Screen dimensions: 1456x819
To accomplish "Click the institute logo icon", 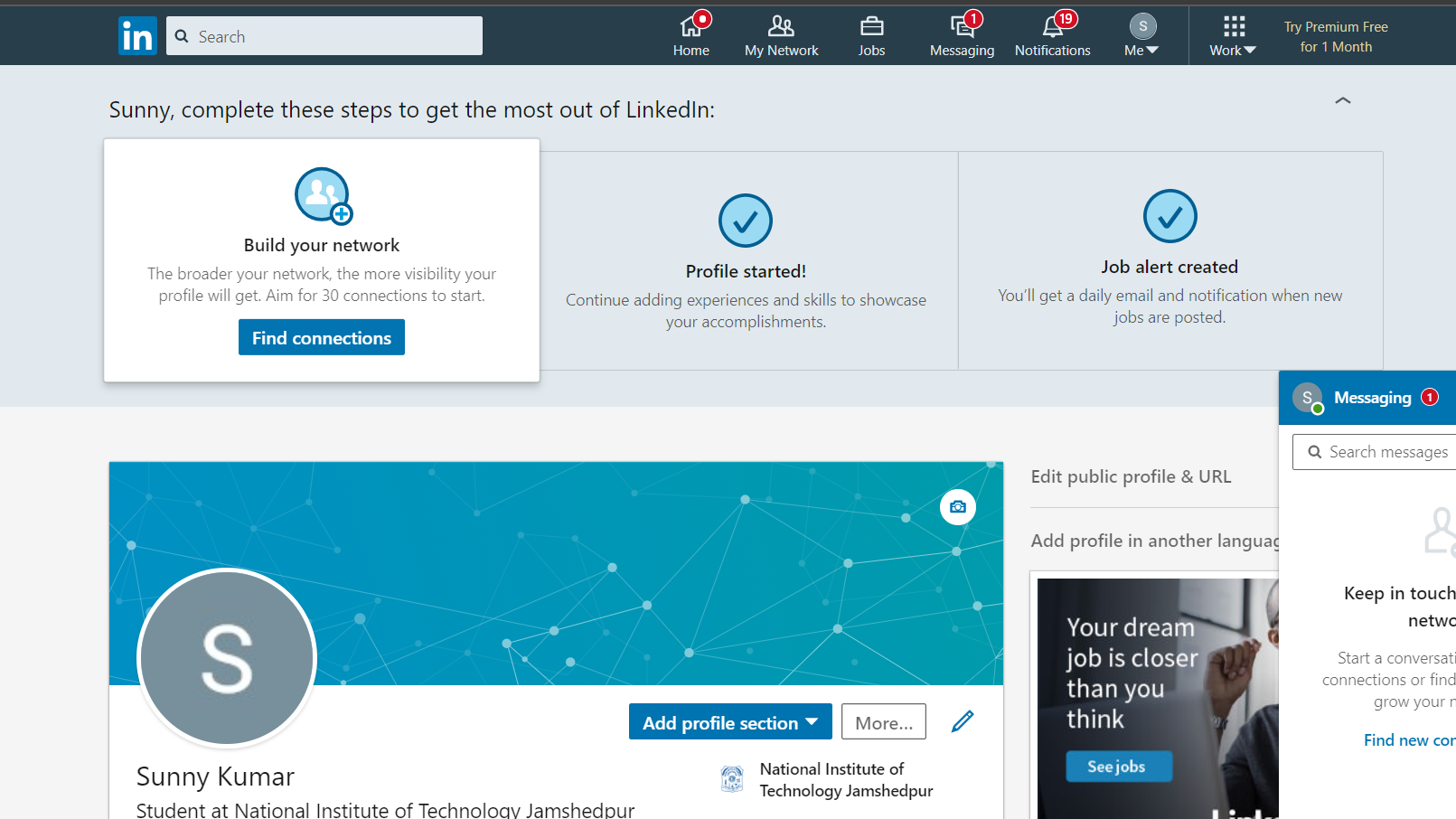I will point(732,778).
